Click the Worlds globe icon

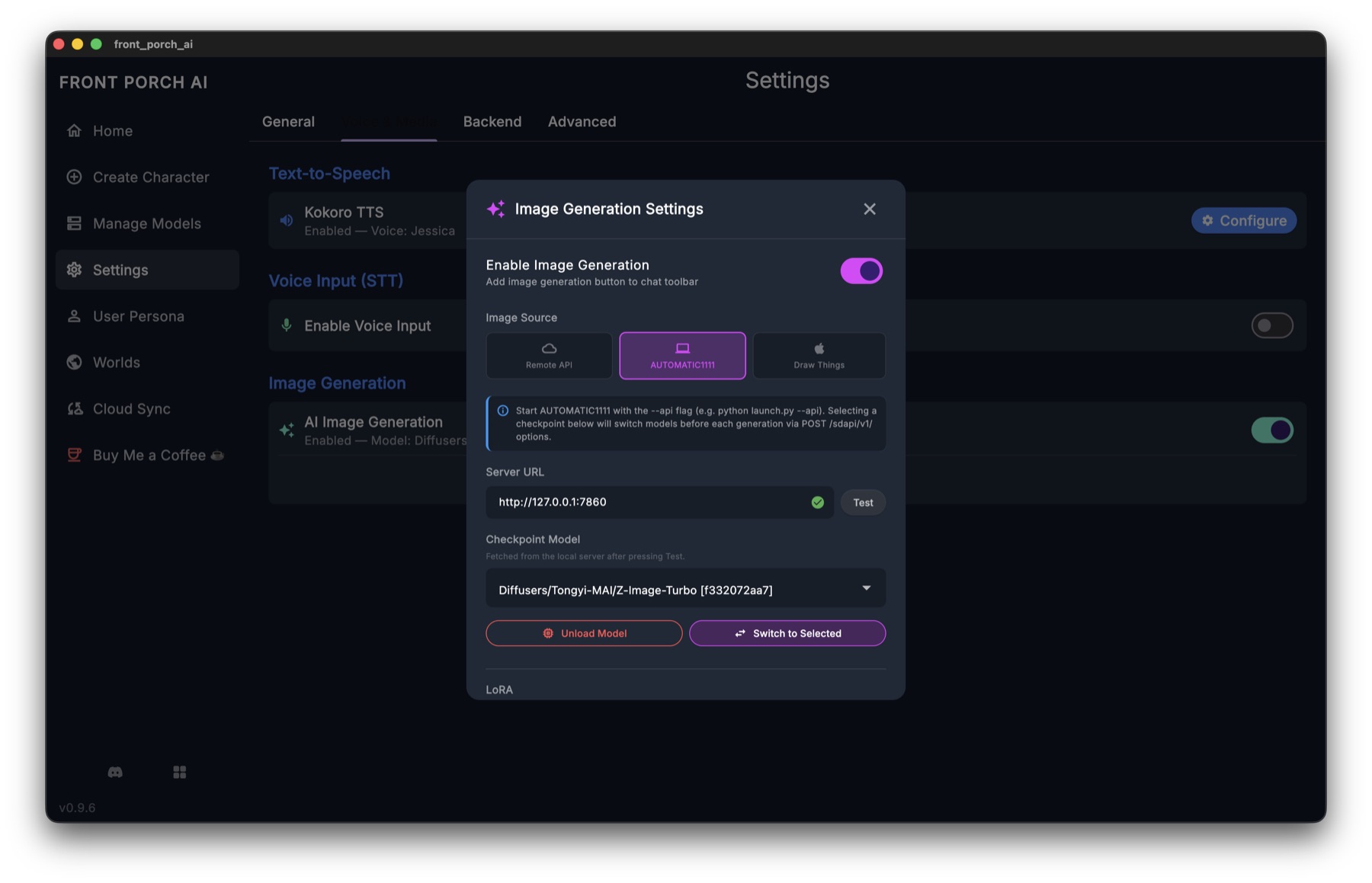74,363
